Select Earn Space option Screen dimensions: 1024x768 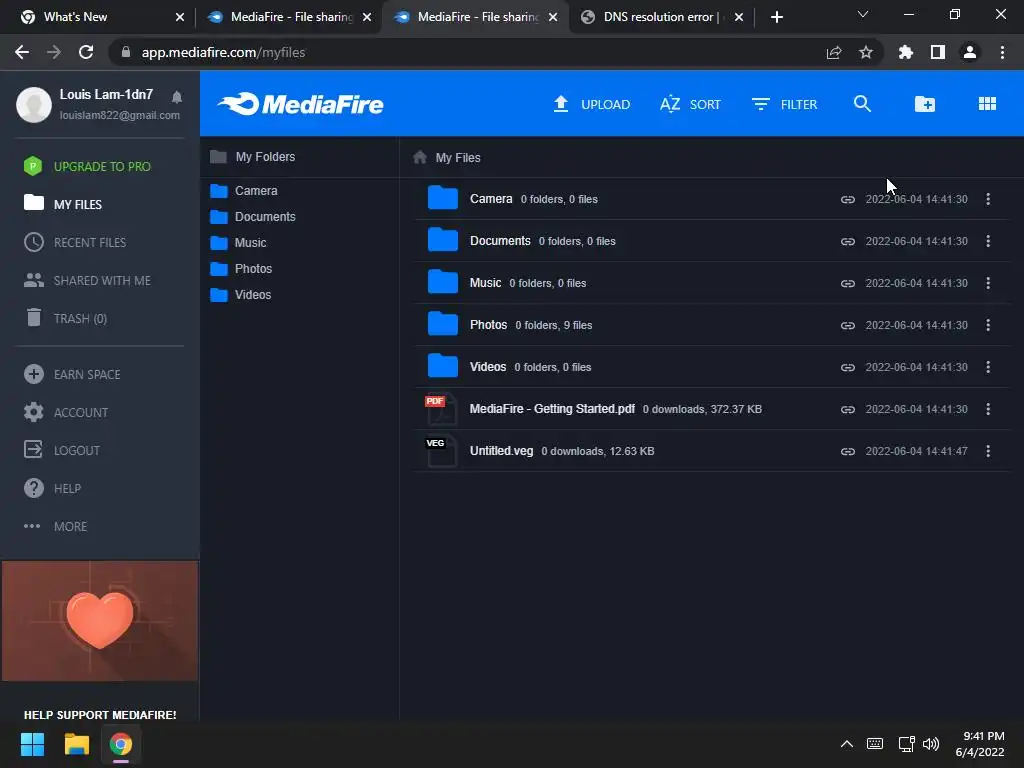click(x=72, y=374)
